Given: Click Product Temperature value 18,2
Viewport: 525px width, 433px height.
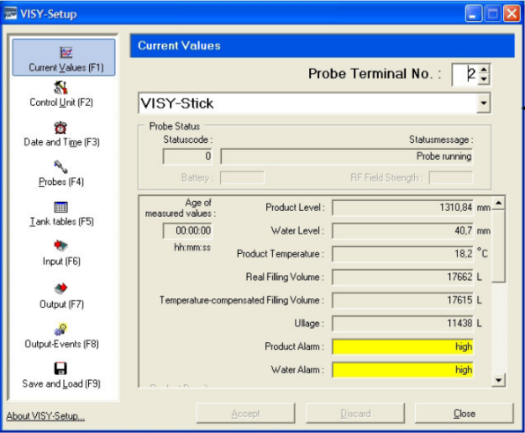Looking at the screenshot, I should point(402,254).
